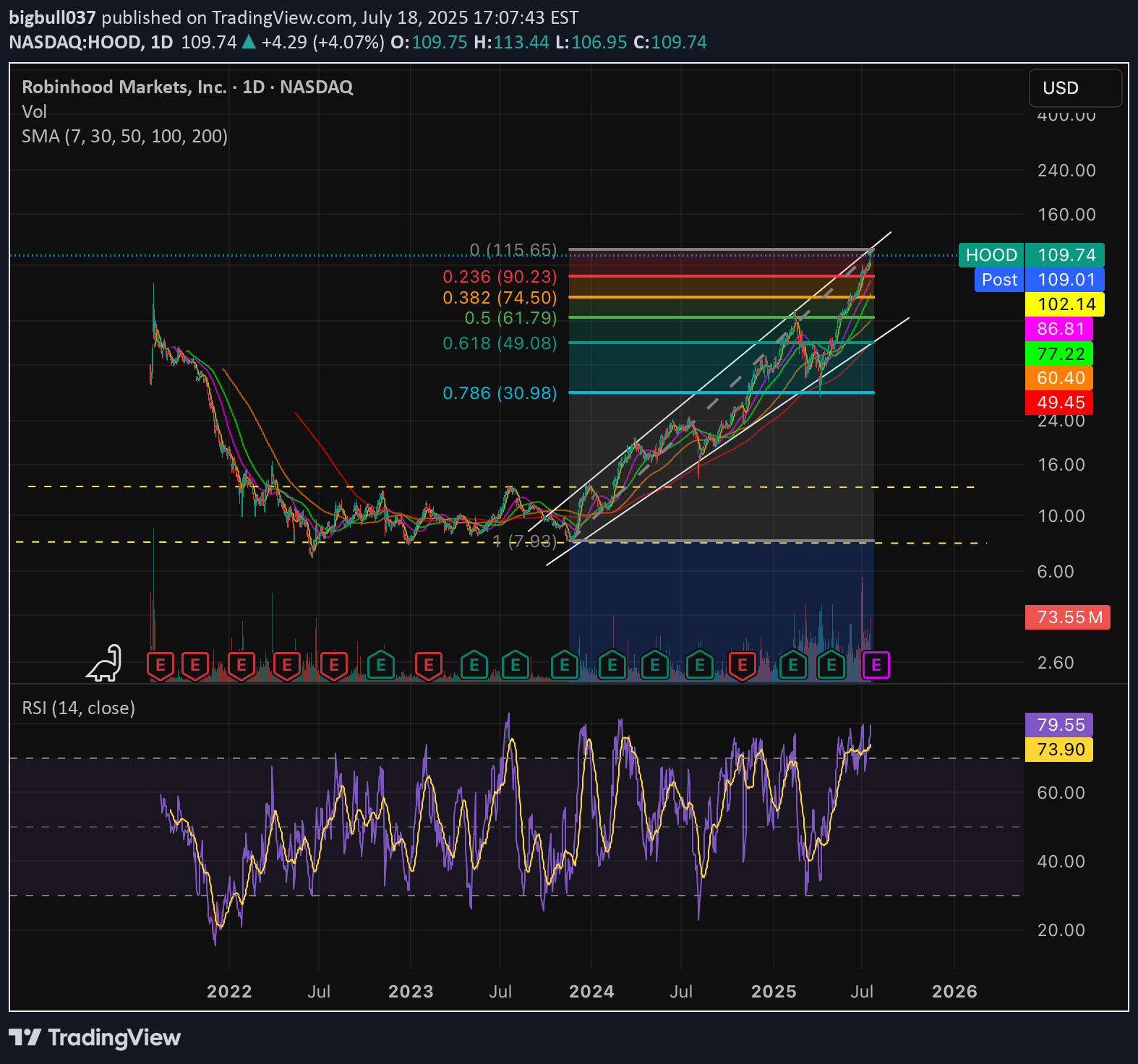Click the magenta 86.81 SMA price tag
This screenshot has width=1138, height=1064.
point(1059,329)
